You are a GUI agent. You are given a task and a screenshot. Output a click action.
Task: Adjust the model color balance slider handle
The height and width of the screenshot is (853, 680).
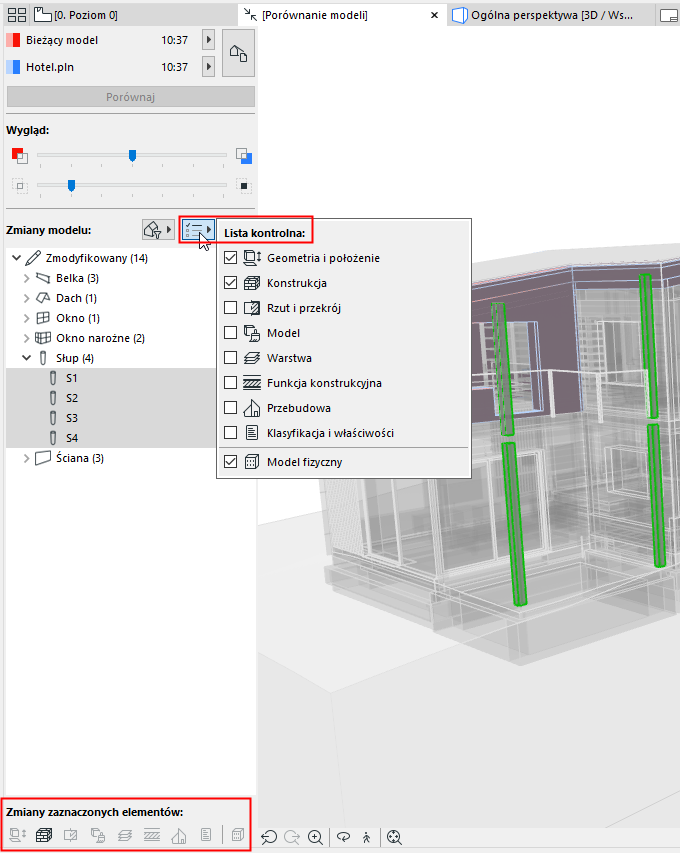[132, 156]
